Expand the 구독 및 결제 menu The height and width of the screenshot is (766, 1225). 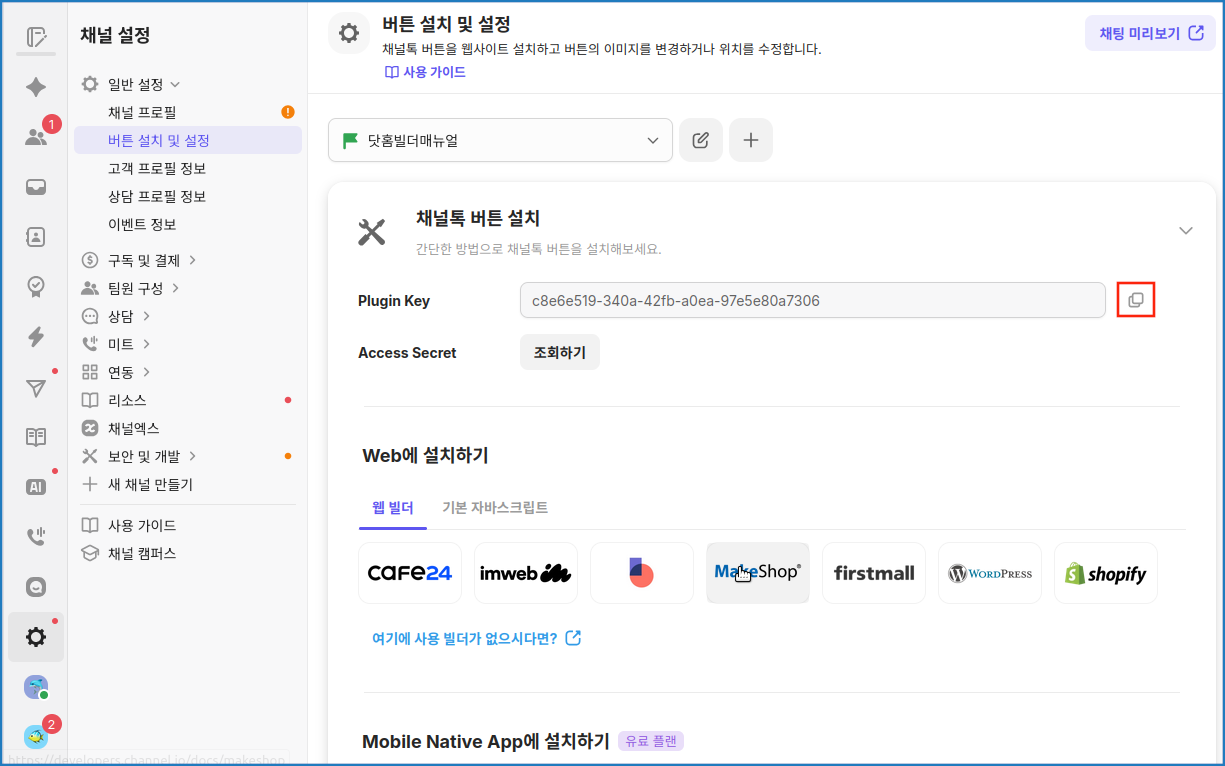coord(144,260)
